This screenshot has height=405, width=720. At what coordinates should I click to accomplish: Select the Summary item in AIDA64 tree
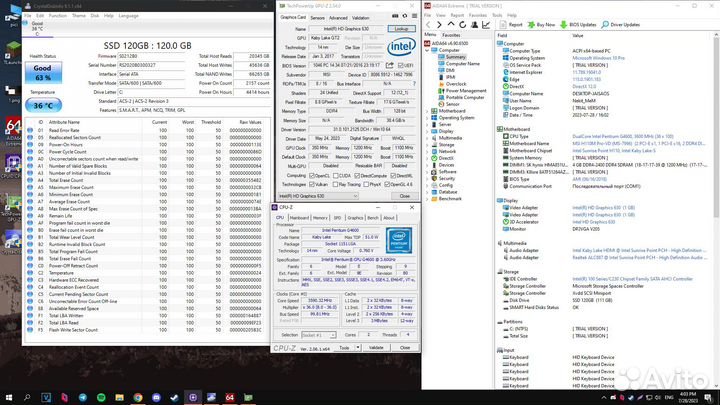(x=456, y=57)
